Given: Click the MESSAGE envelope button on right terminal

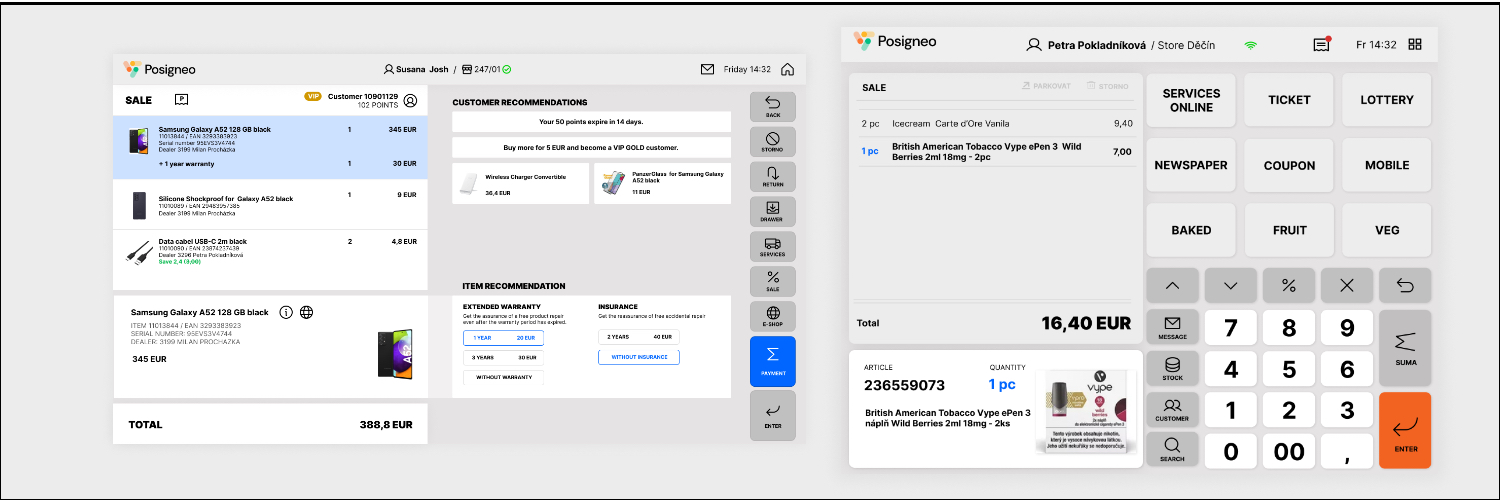Looking at the screenshot, I should (1172, 327).
